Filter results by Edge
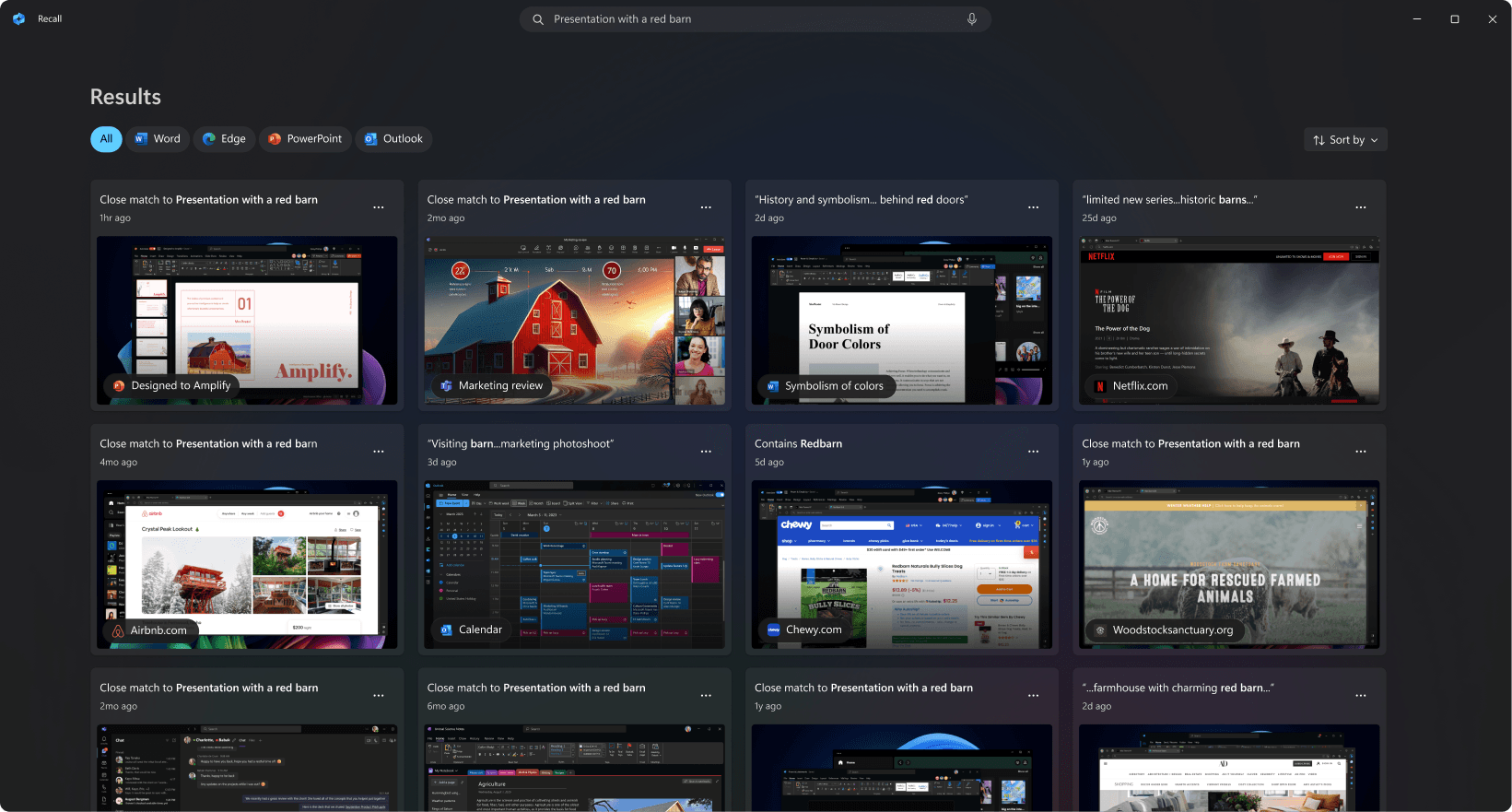This screenshot has height=812, width=1512. click(x=224, y=139)
